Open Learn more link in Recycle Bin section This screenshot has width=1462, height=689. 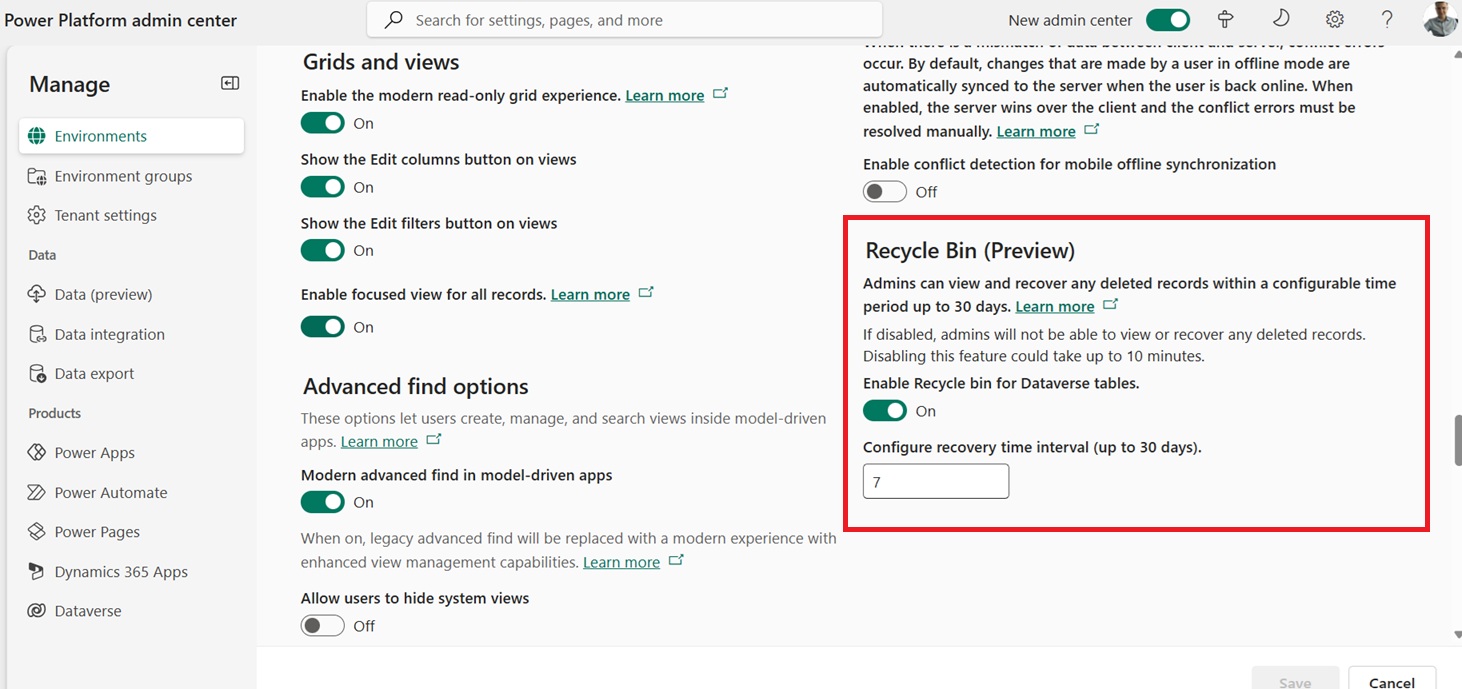[x=1055, y=307]
